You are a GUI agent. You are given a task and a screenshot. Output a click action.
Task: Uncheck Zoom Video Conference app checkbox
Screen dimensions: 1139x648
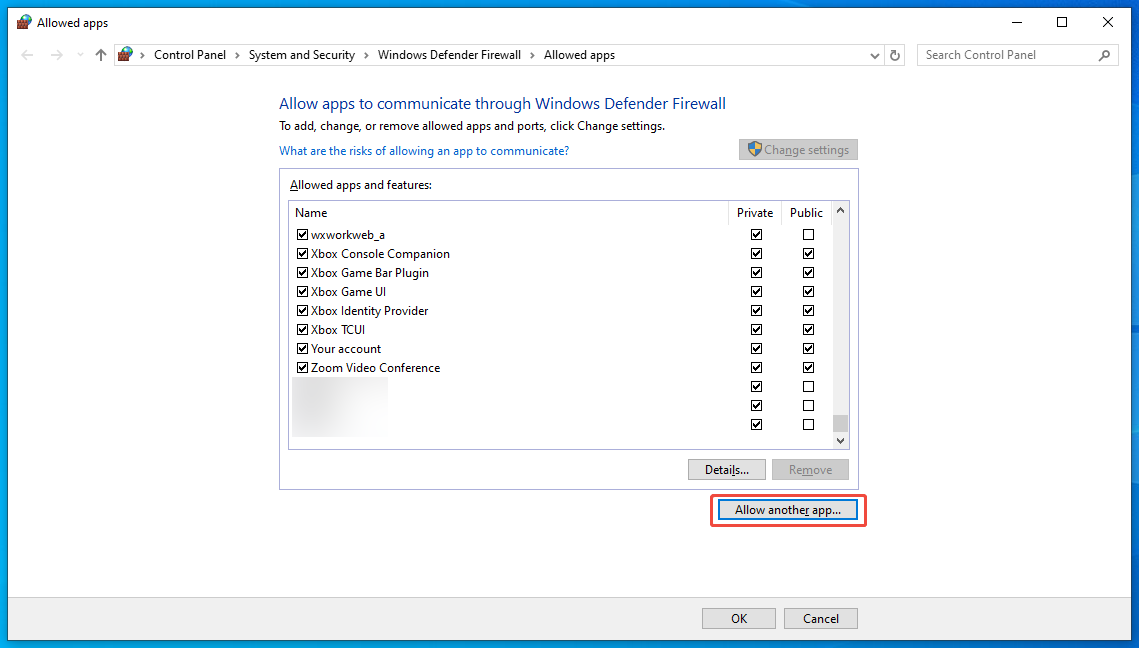click(x=302, y=368)
